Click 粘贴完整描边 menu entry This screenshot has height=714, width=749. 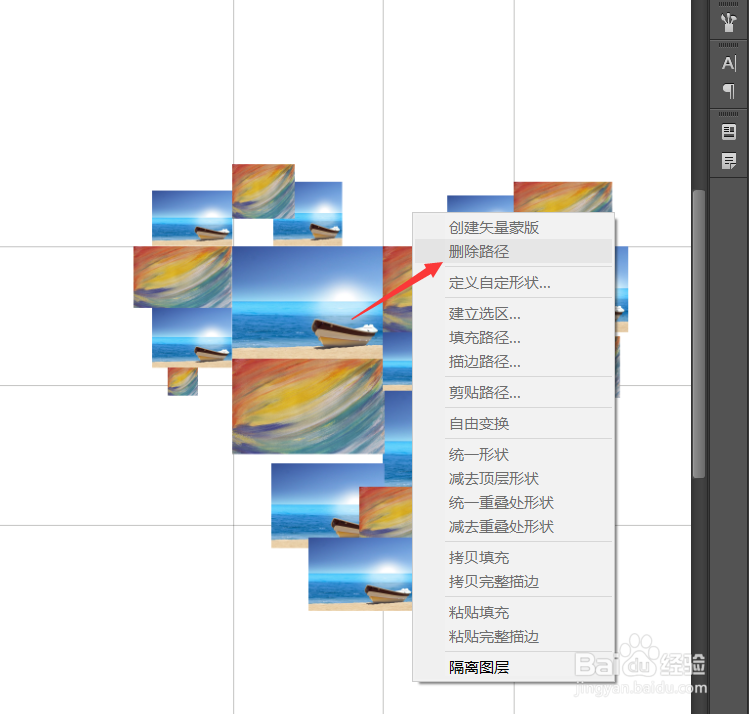(514, 637)
